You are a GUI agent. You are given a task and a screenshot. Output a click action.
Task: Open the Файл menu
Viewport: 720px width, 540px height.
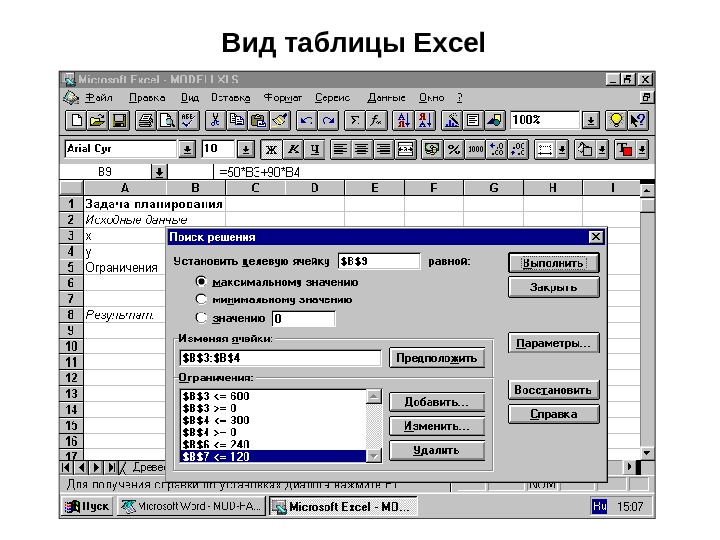click(99, 98)
